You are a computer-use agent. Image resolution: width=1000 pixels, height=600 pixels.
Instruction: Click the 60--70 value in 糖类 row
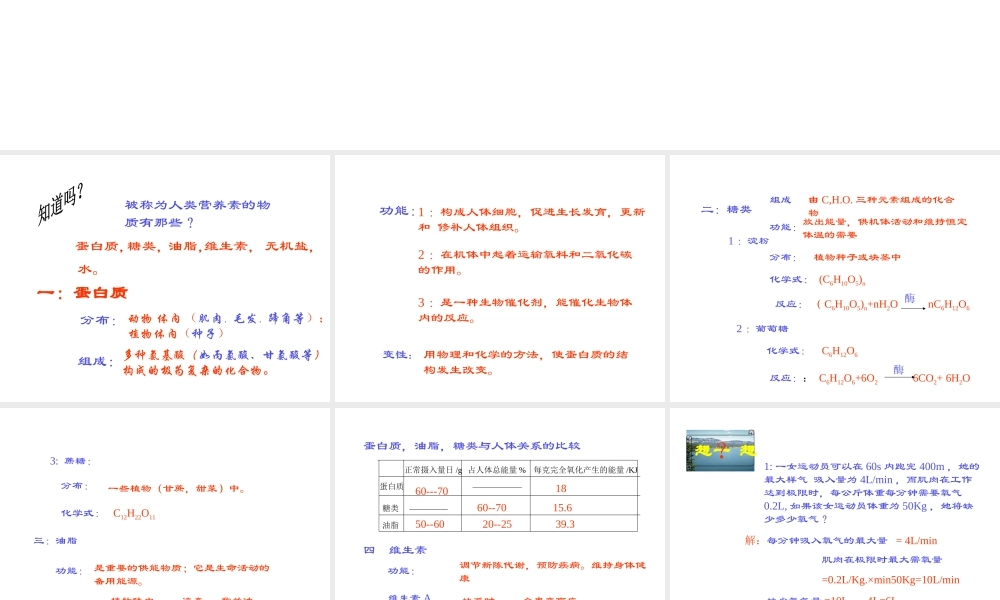(x=491, y=508)
